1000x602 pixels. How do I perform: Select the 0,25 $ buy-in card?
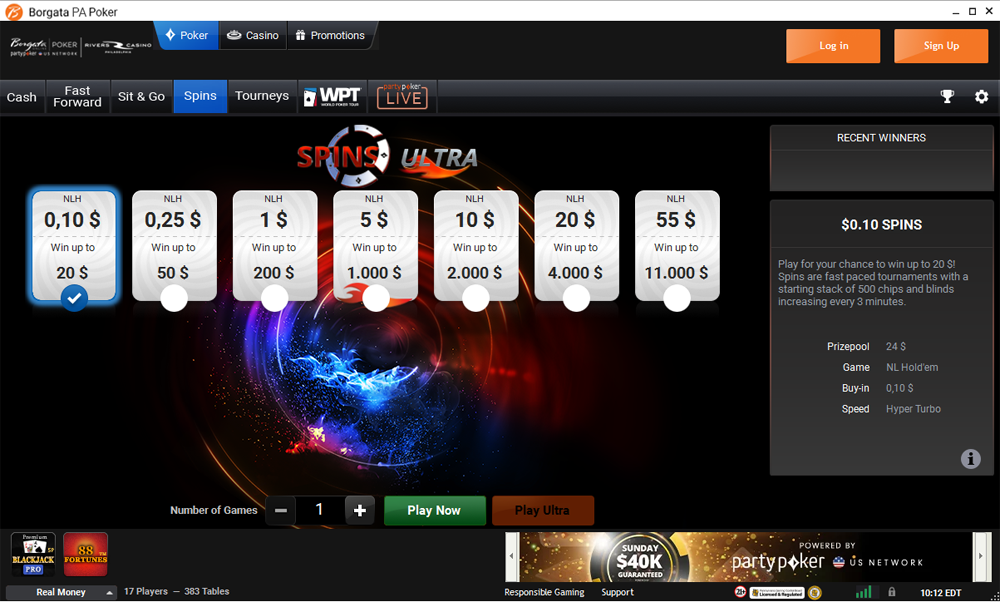click(173, 246)
